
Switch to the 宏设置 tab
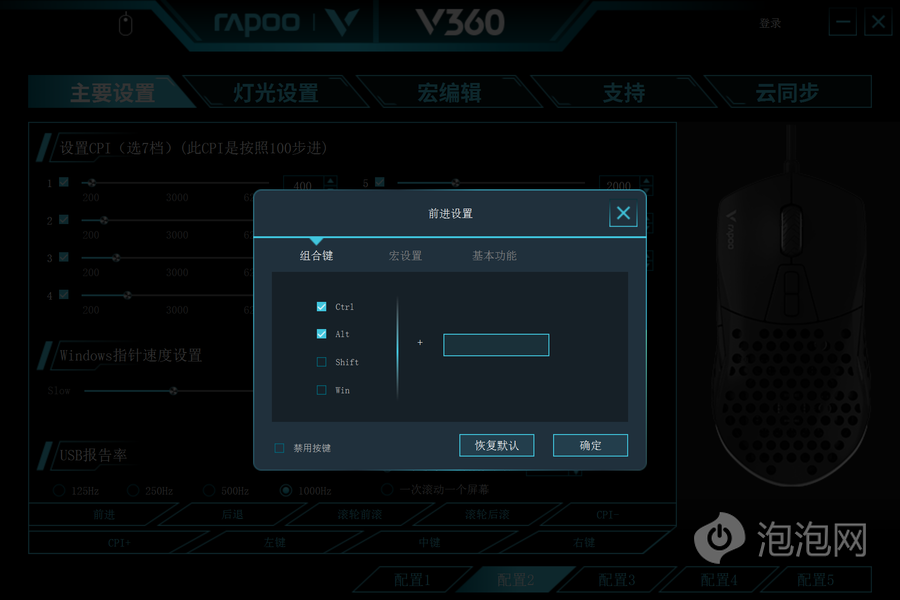(x=405, y=256)
